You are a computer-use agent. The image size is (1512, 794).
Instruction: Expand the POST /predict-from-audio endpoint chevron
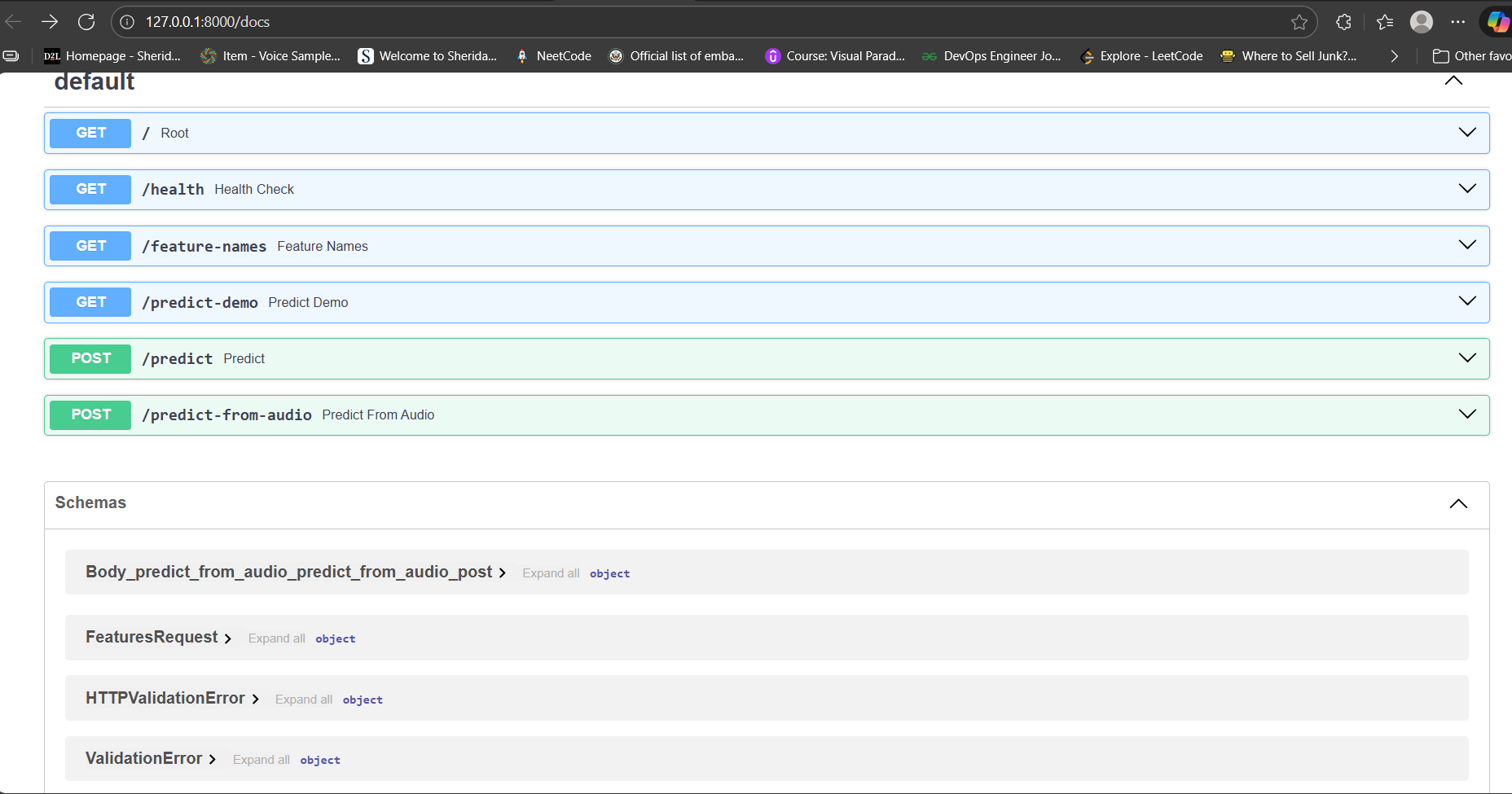pos(1467,415)
